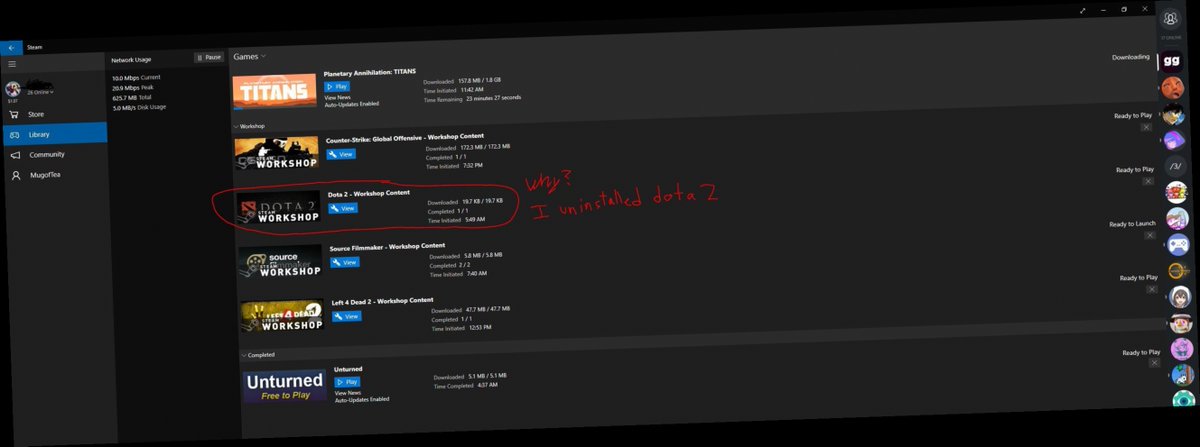Play Unturned from the Completed list
Image resolution: width=1200 pixels, height=447 pixels.
[347, 382]
